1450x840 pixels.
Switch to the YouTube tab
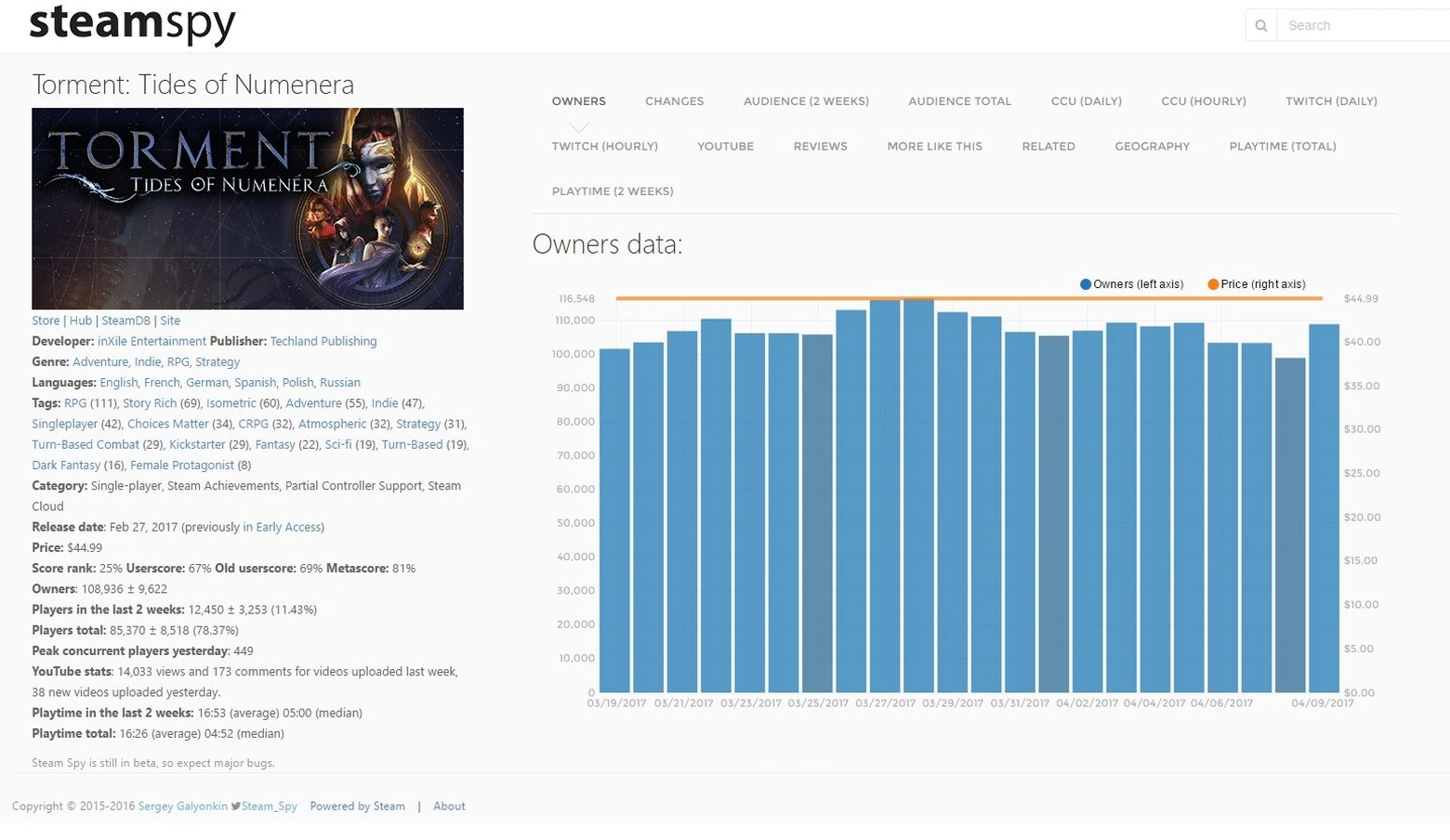(x=725, y=147)
